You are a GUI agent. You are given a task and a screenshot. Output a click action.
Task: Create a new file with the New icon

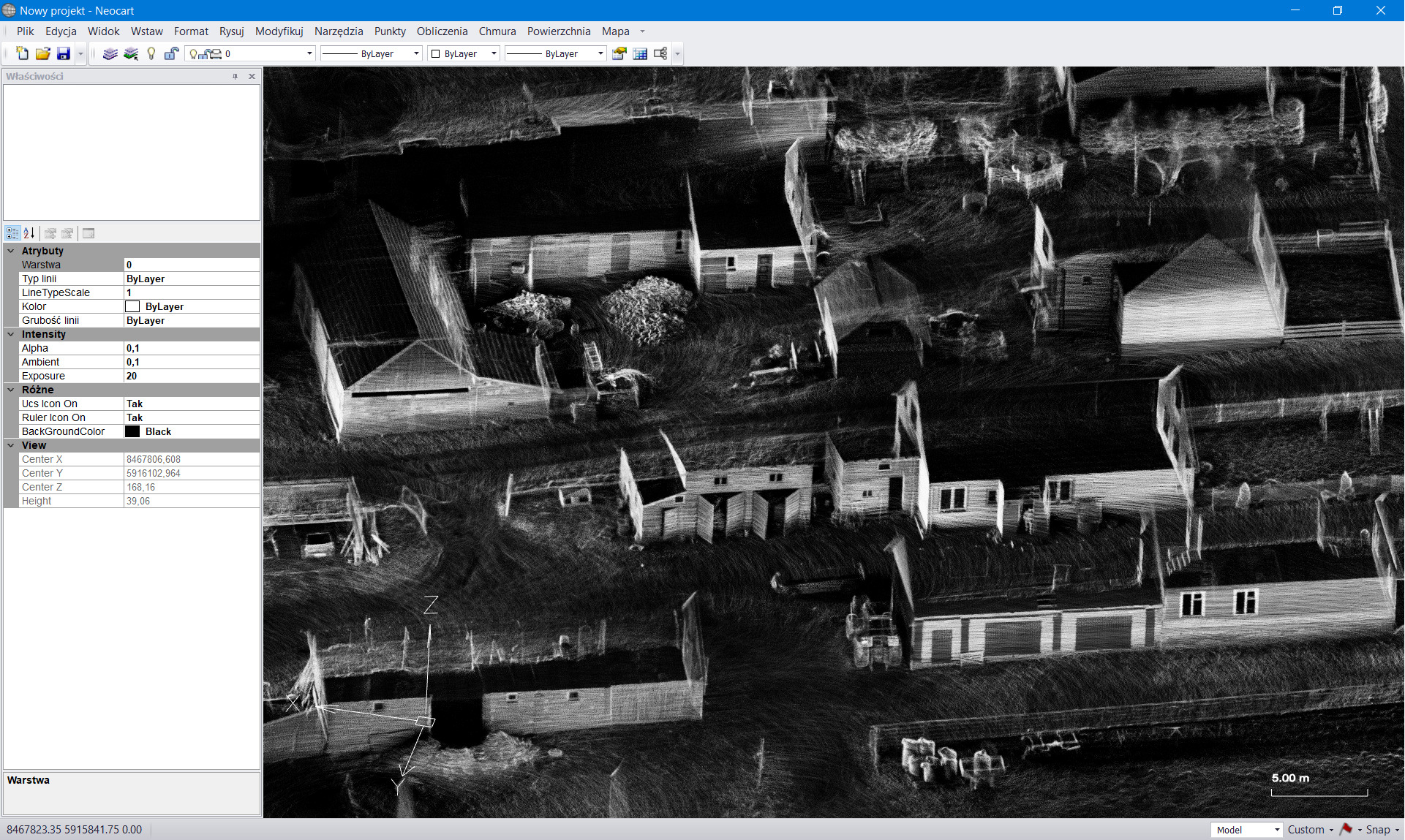[23, 53]
